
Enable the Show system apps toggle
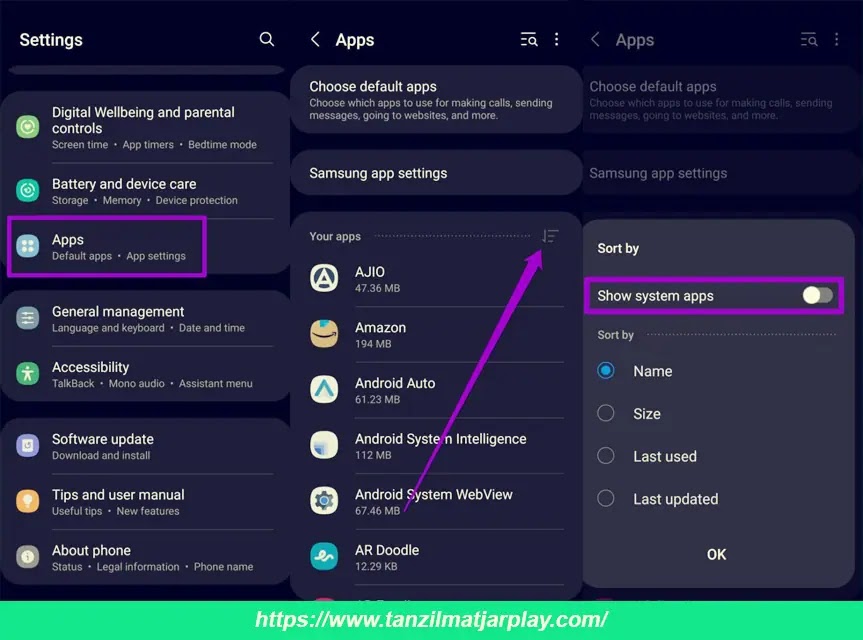(816, 295)
